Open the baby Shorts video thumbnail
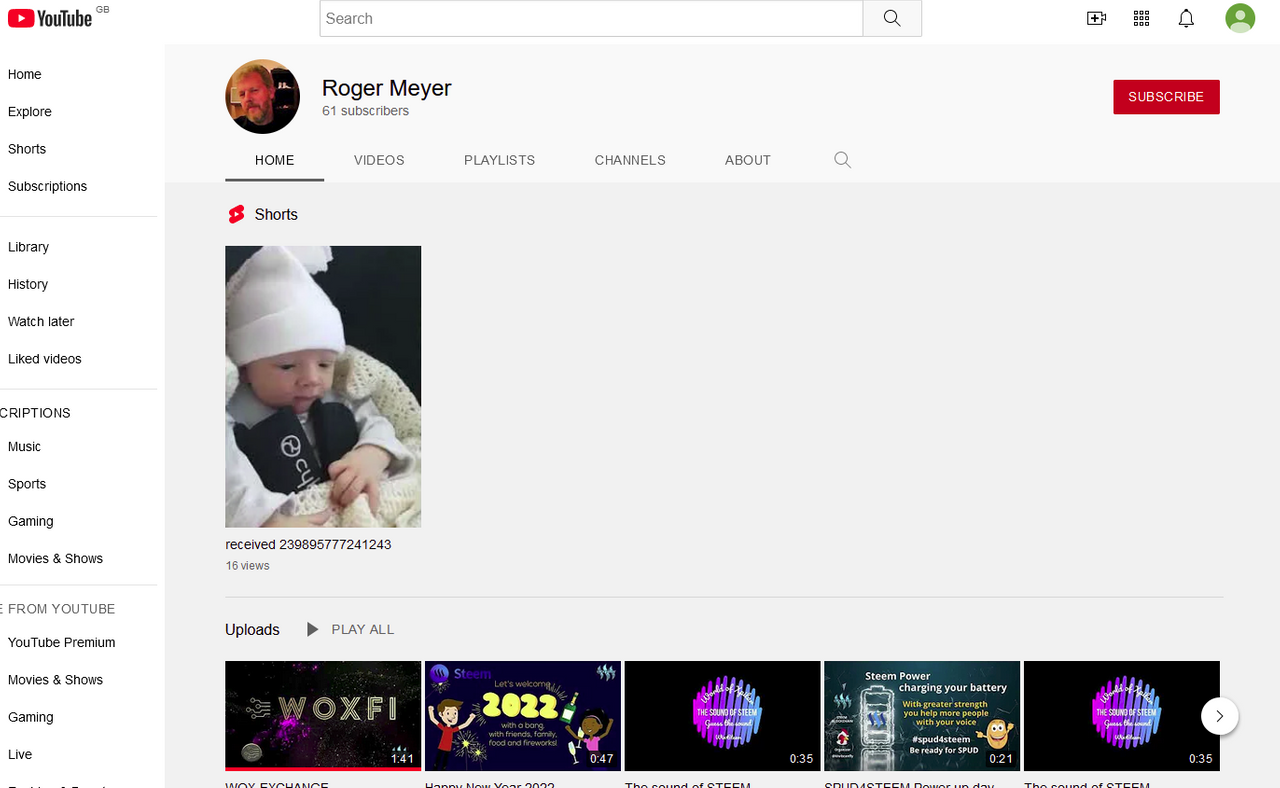The width and height of the screenshot is (1280, 788). pyautogui.click(x=323, y=386)
